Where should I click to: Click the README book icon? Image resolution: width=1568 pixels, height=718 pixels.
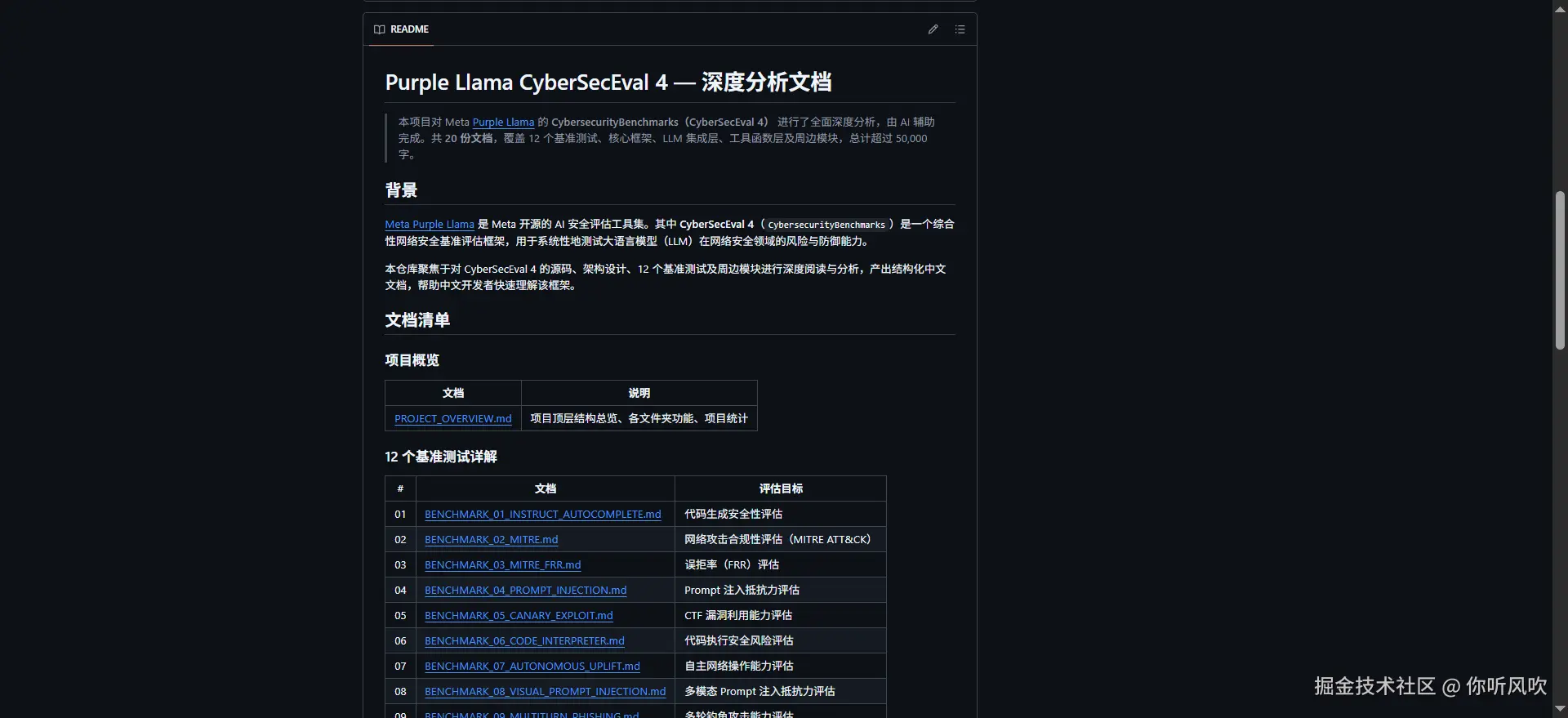click(x=379, y=29)
